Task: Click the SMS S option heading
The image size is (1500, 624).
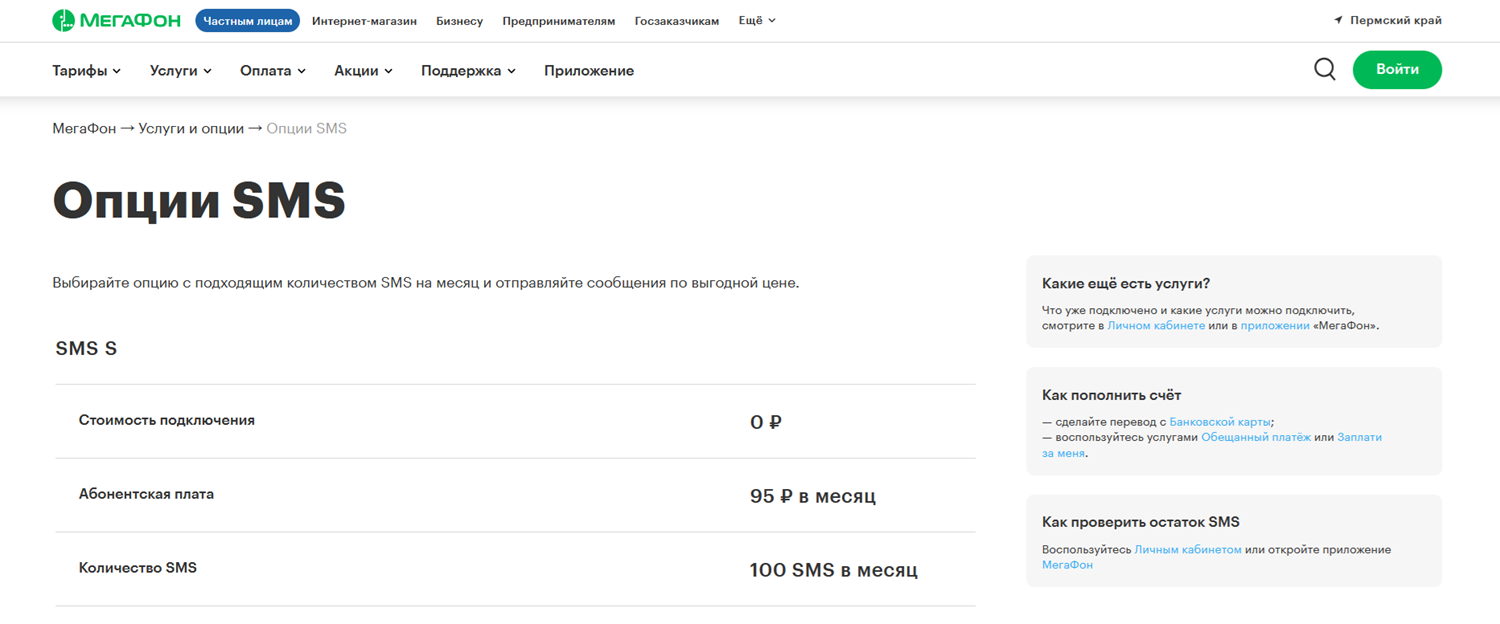Action: point(87,349)
